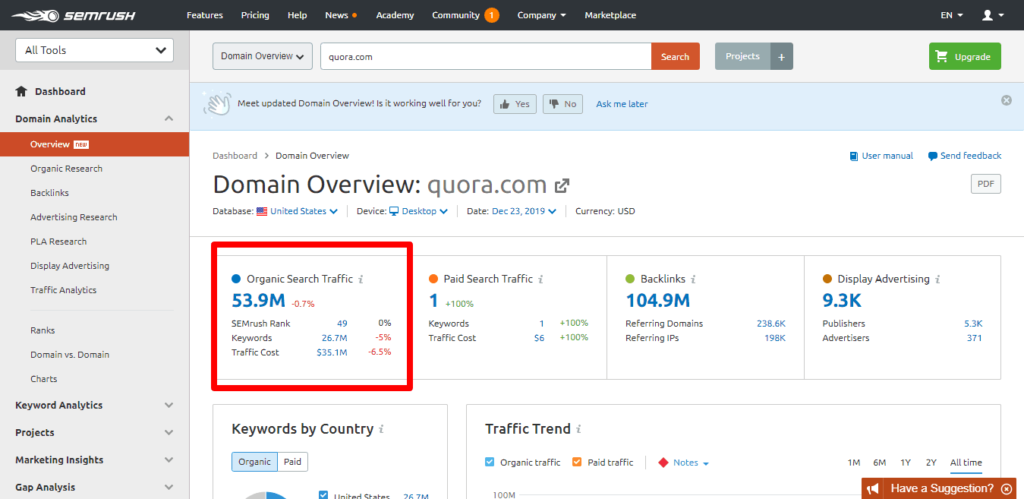The height and width of the screenshot is (499, 1024).
Task: Click the Traffic Trend info icon
Action: 579,429
